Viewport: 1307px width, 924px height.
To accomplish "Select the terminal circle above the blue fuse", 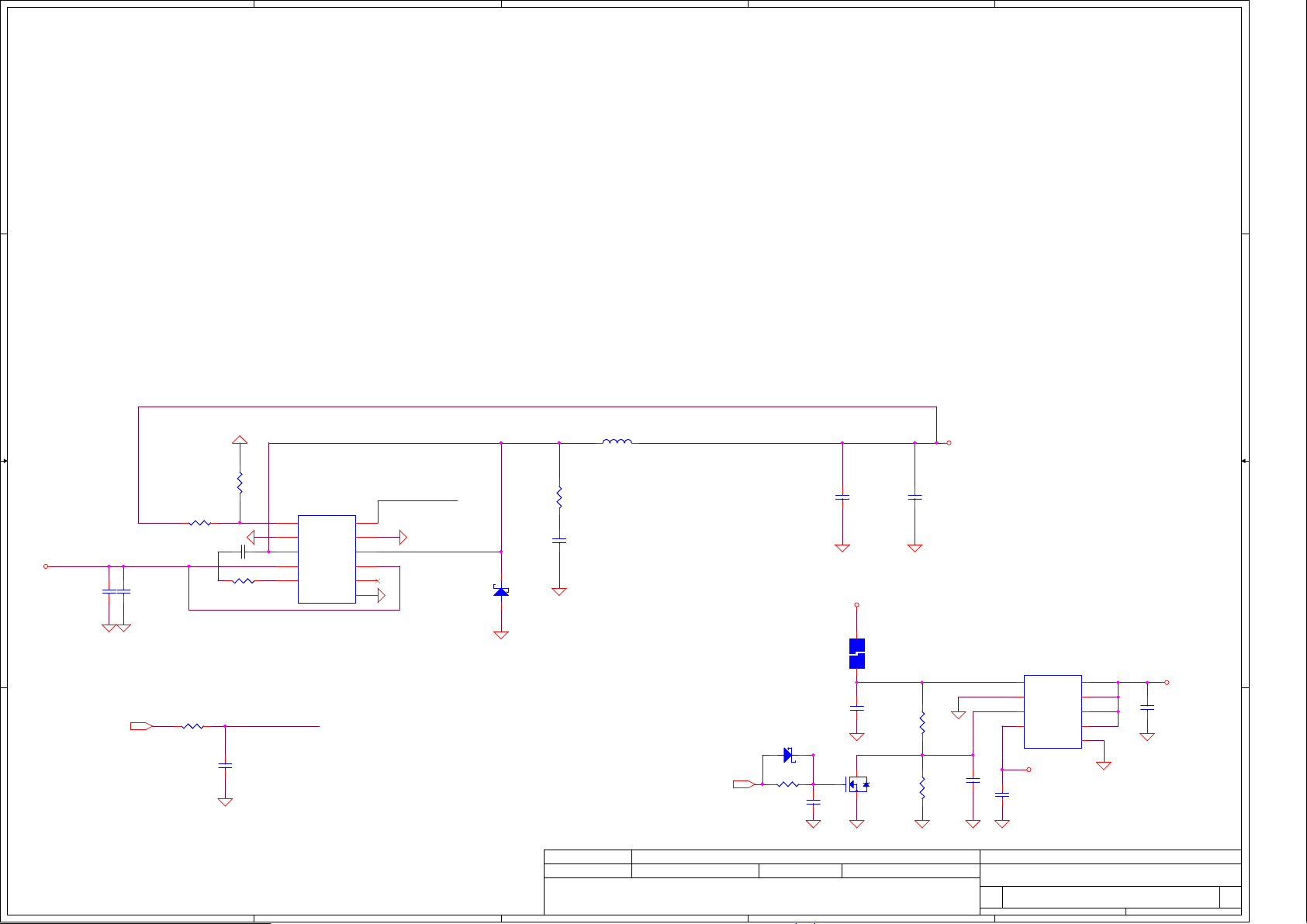I will [856, 604].
